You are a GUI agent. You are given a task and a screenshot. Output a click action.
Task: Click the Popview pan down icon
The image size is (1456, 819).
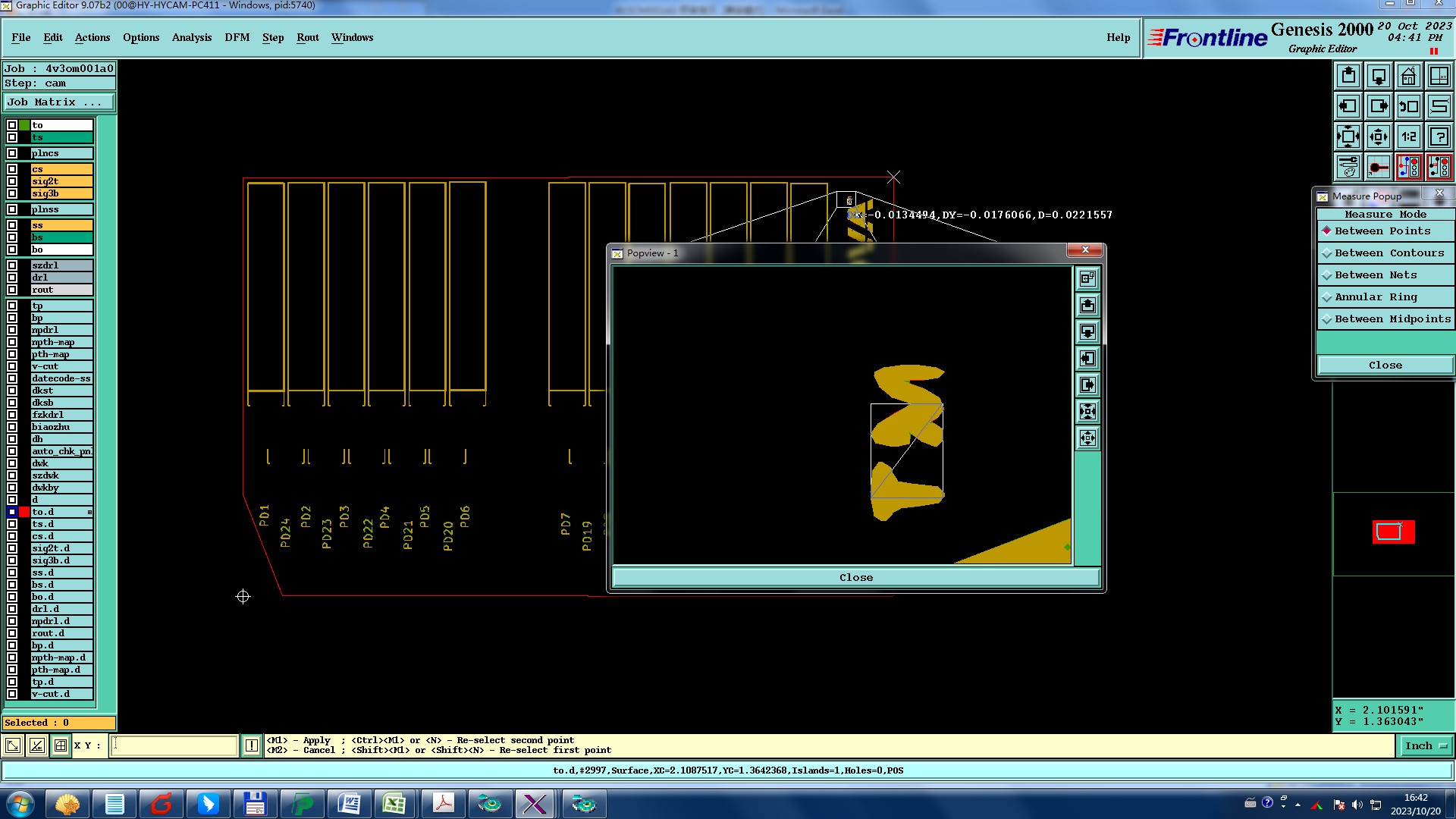1087,332
